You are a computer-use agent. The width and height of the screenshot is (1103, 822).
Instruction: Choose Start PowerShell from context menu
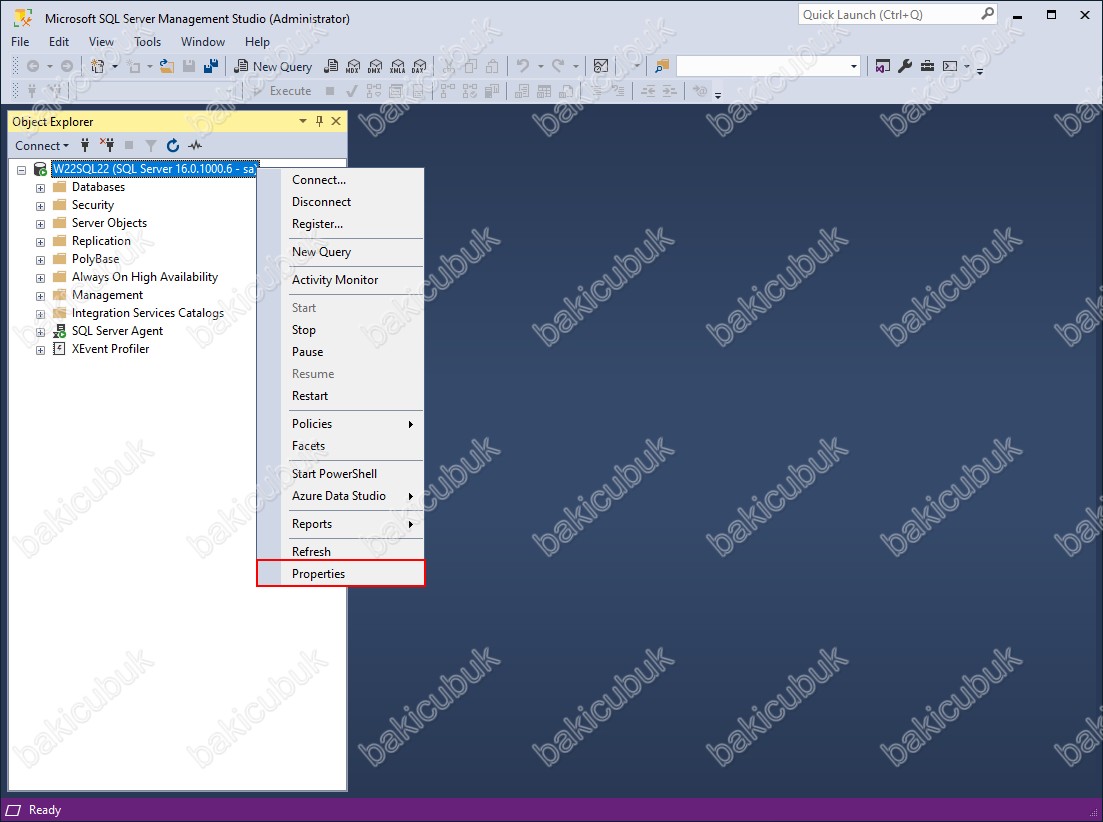click(x=340, y=474)
